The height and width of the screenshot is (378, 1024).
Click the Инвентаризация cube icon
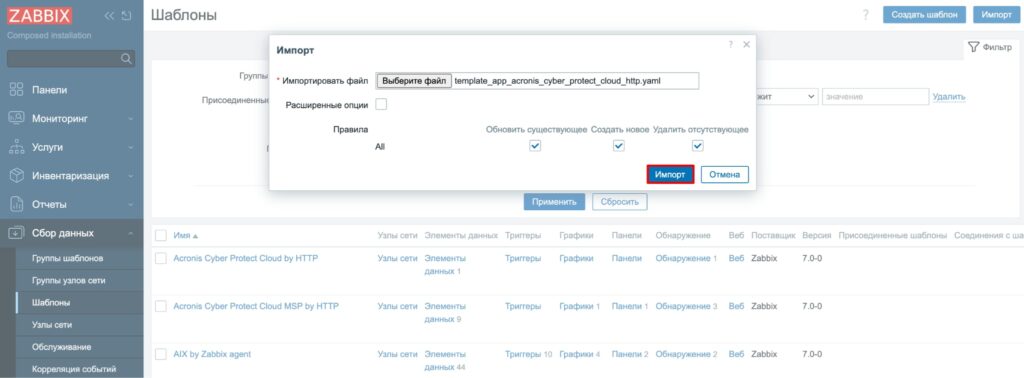[16, 176]
